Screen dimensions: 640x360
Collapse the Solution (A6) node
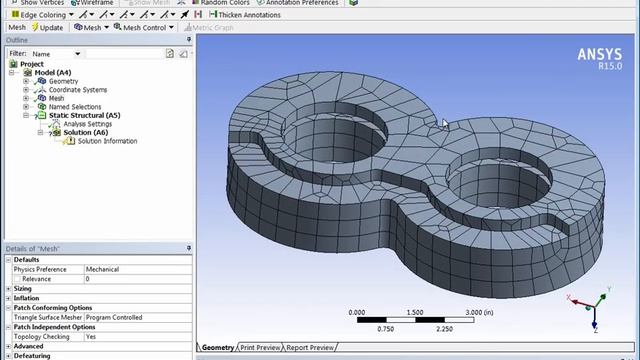pos(40,133)
